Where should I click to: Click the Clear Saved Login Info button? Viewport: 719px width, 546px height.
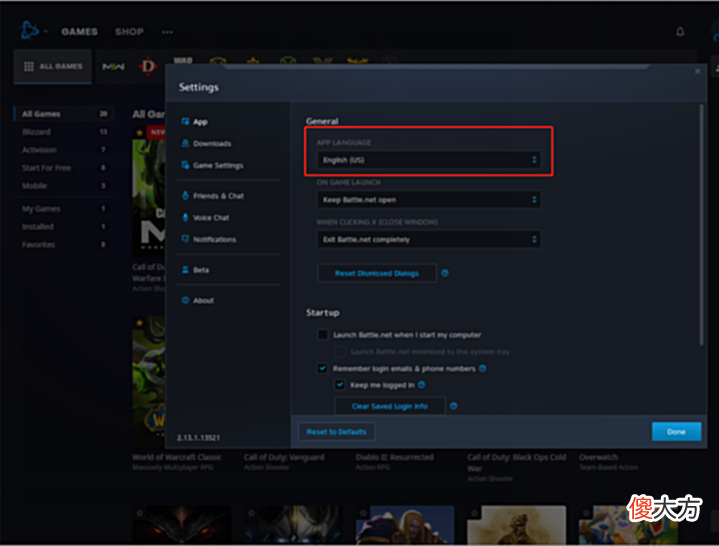390,406
